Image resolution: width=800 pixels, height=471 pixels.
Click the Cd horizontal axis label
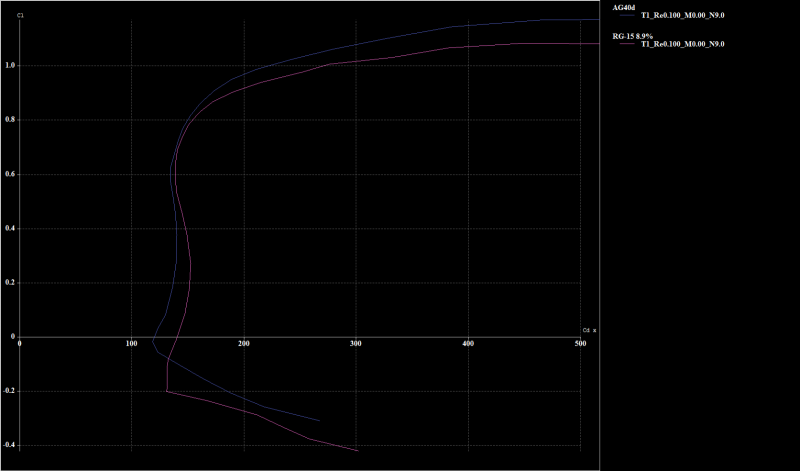(587, 329)
